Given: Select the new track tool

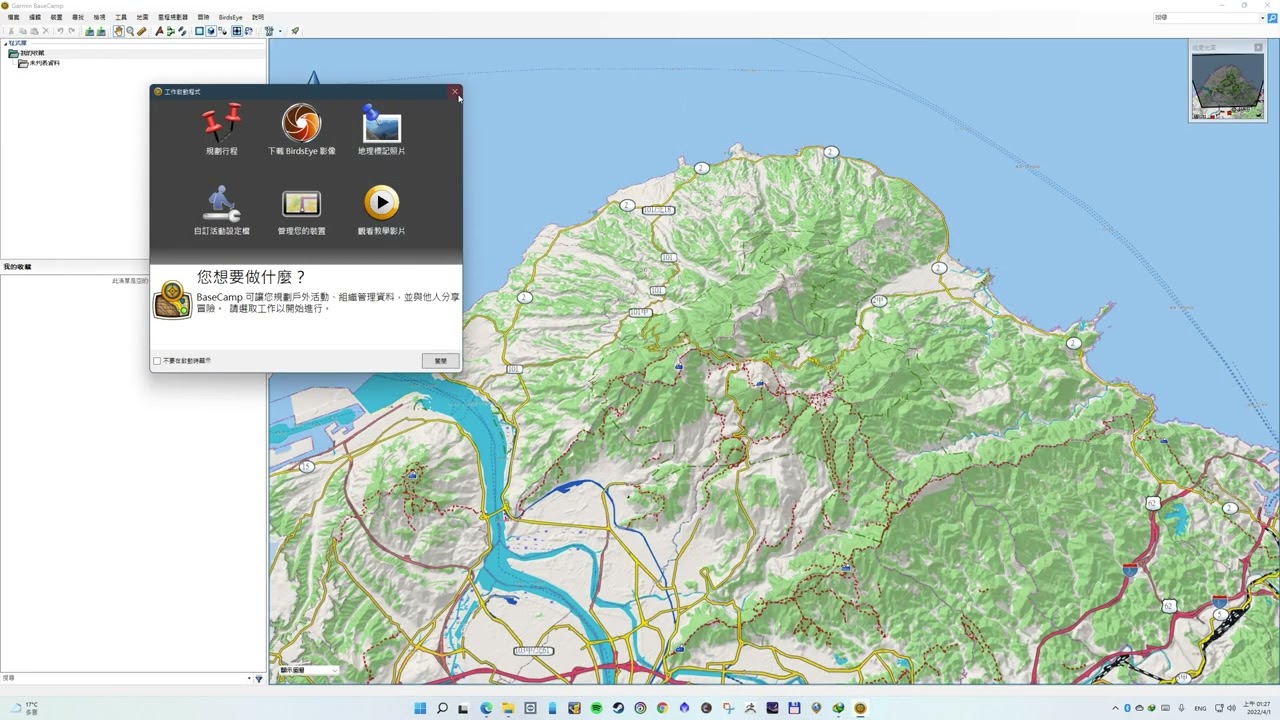Looking at the screenshot, I should (182, 31).
